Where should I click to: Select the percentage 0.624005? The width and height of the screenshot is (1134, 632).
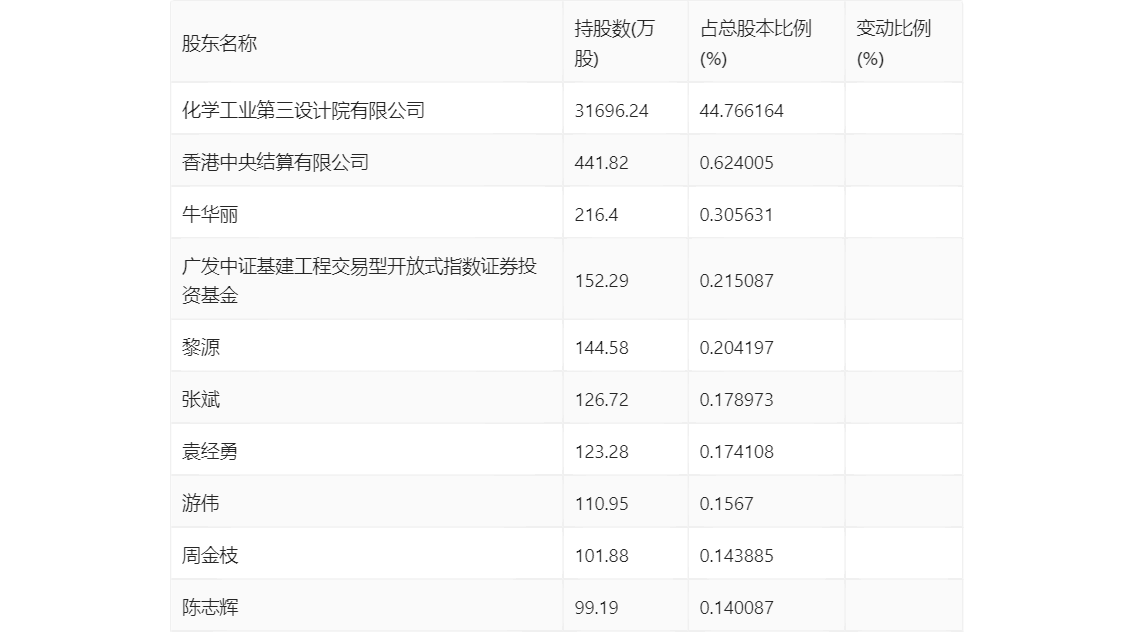pyautogui.click(x=736, y=163)
